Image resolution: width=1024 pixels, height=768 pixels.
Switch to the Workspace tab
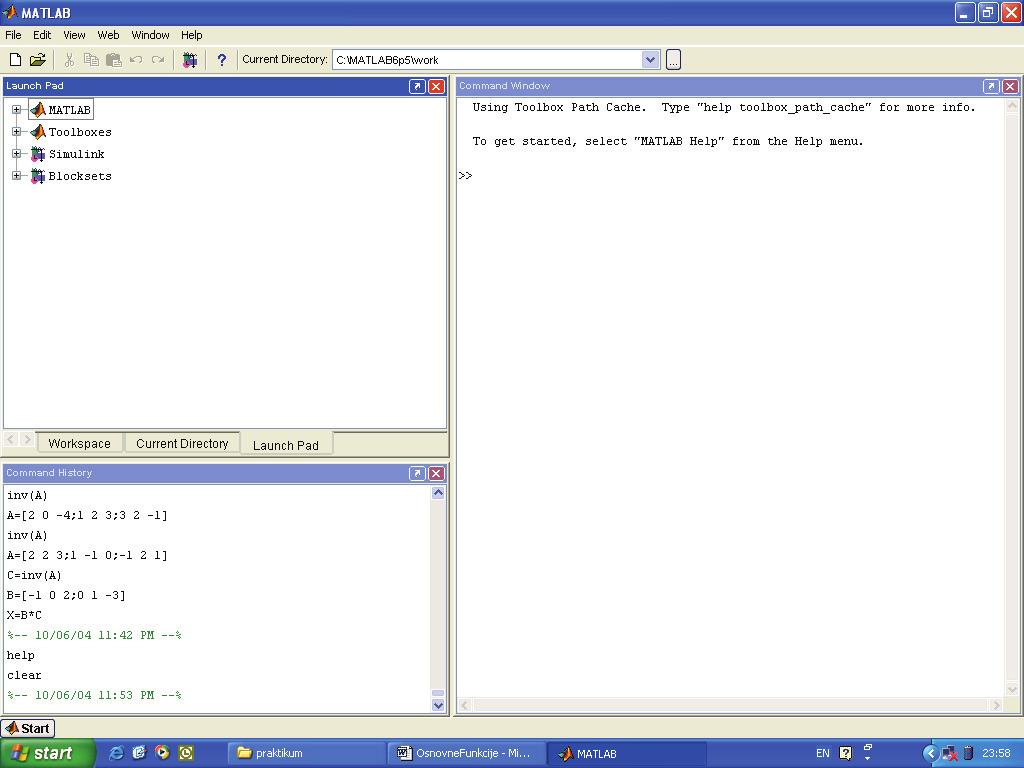pos(79,443)
